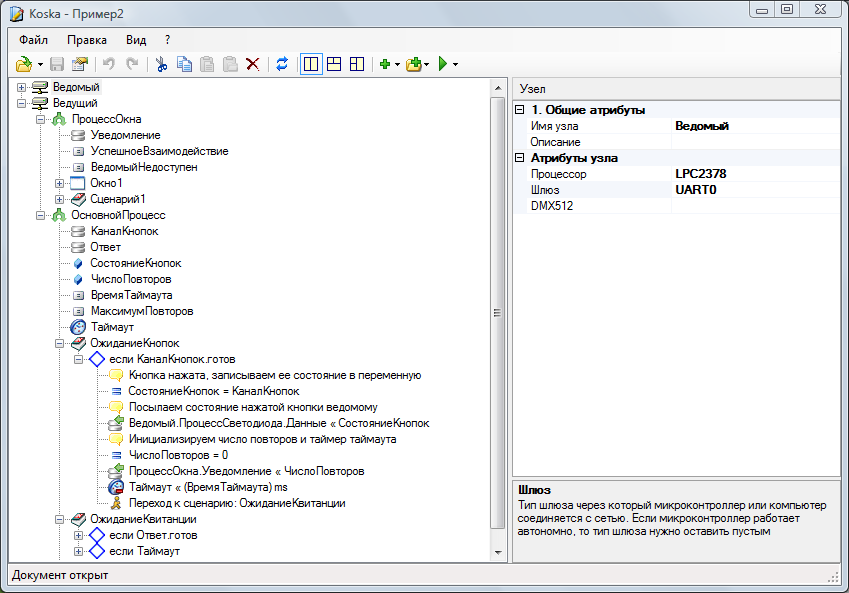The height and width of the screenshot is (593, 849).
Task: Select comment 'Посылаем состояние нажатой кнопки ведомому'
Action: tap(253, 407)
